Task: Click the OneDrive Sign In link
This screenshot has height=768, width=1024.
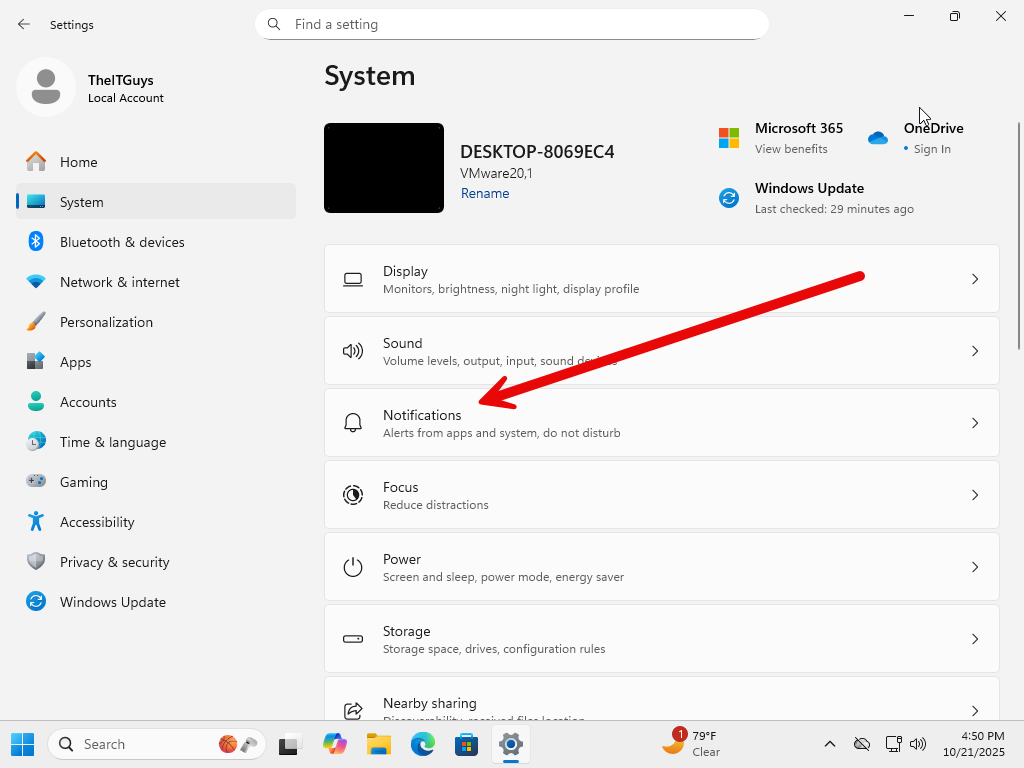Action: (932, 149)
